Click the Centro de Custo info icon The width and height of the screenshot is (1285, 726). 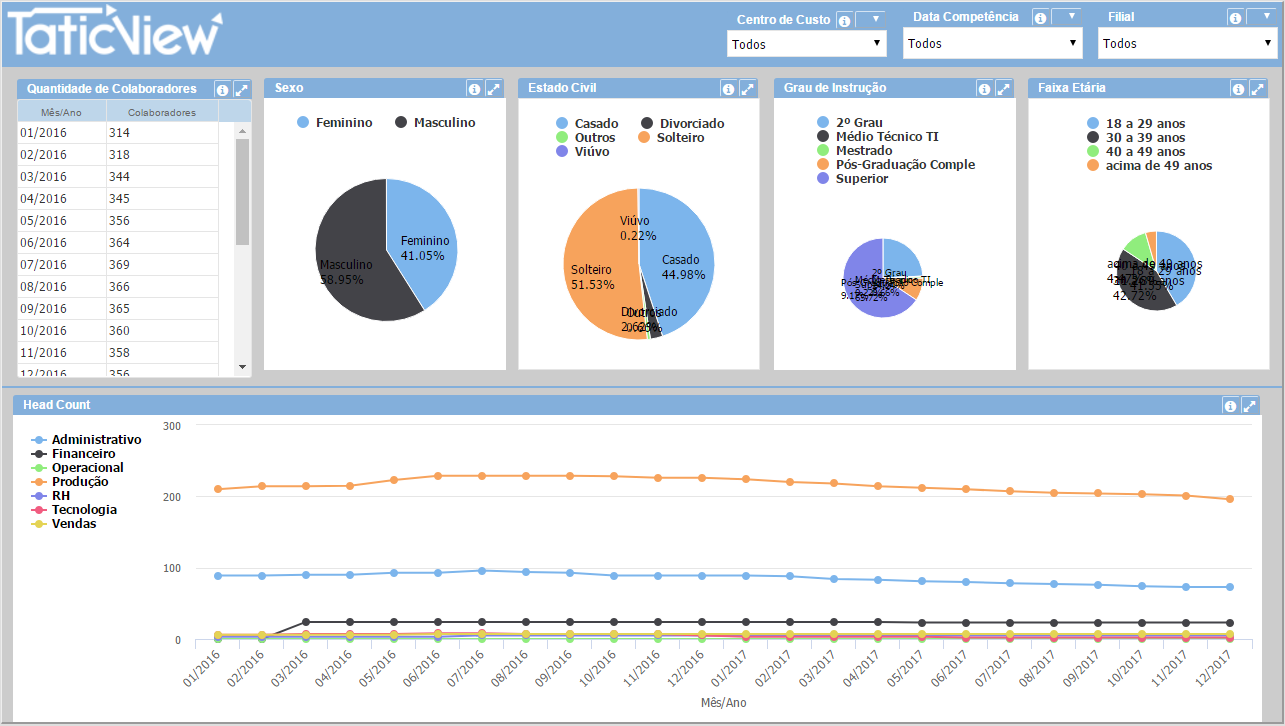(843, 20)
